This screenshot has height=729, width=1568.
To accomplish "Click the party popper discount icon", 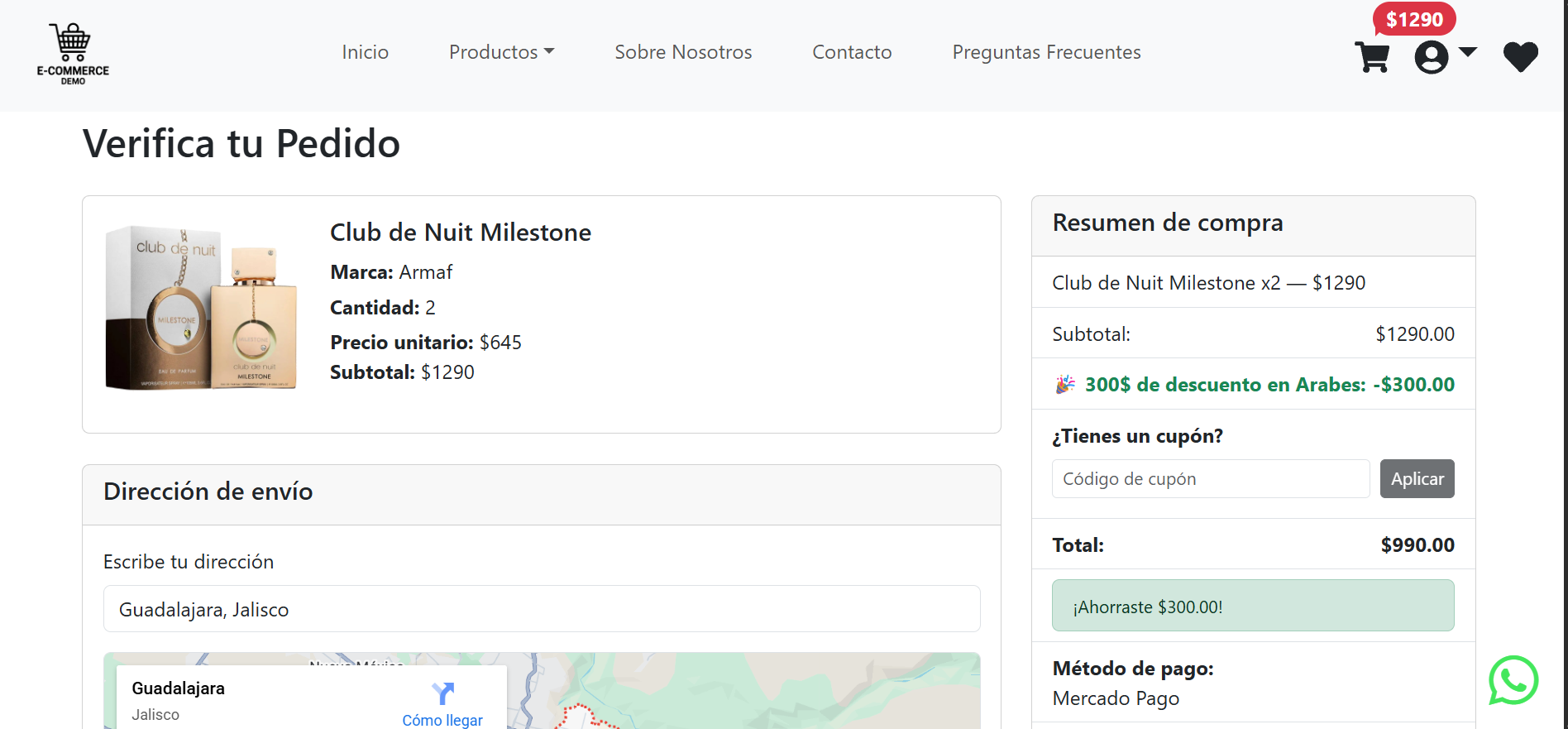I will [1065, 385].
